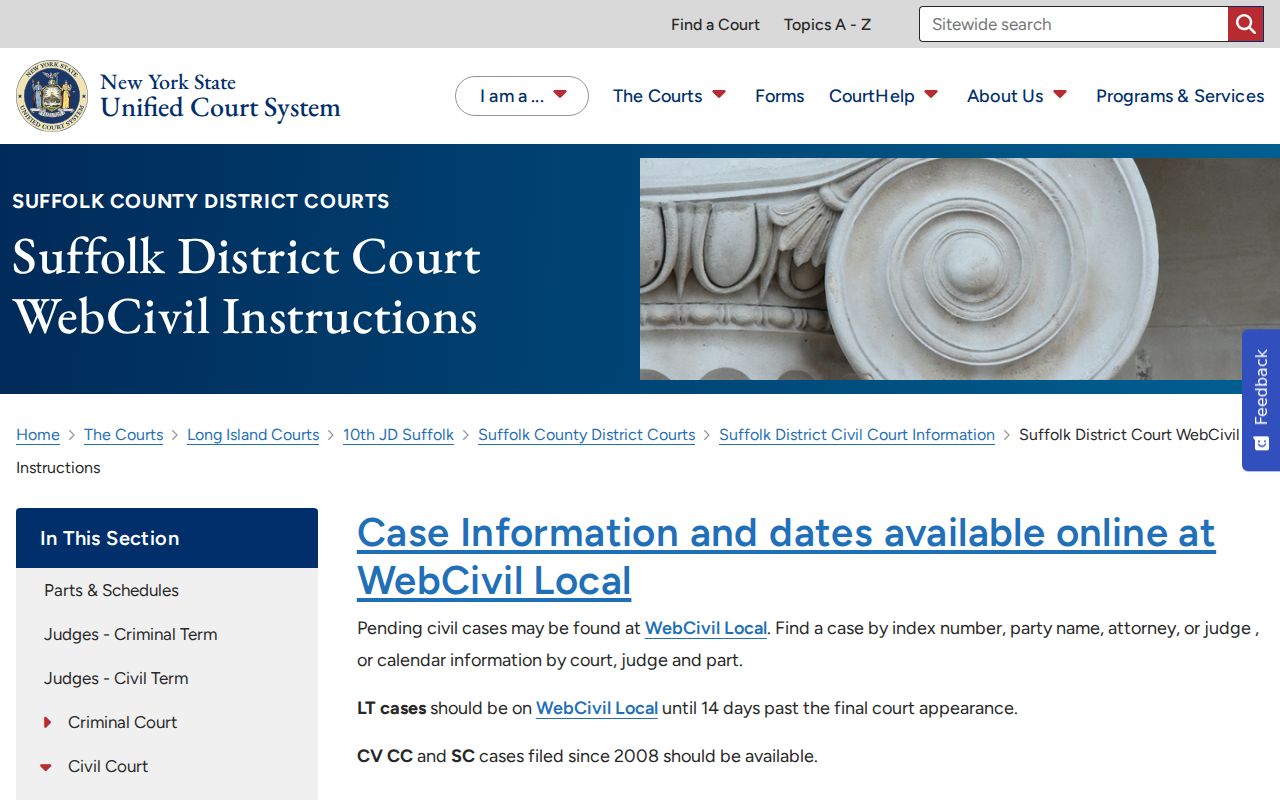Image resolution: width=1280 pixels, height=800 pixels.
Task: Open the Forms menu item
Action: tap(780, 96)
